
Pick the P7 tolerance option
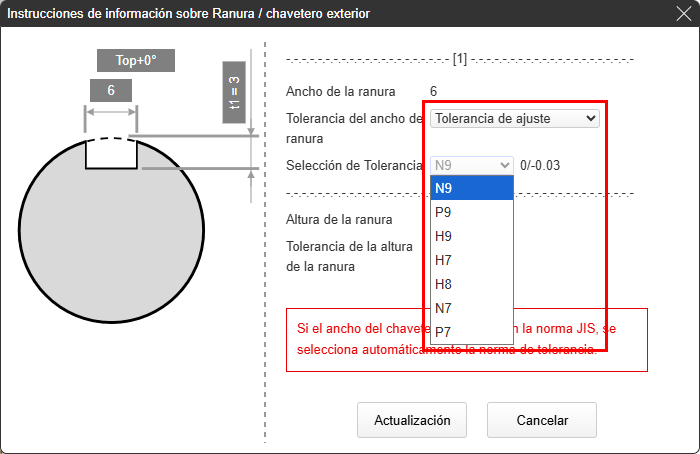(x=471, y=331)
